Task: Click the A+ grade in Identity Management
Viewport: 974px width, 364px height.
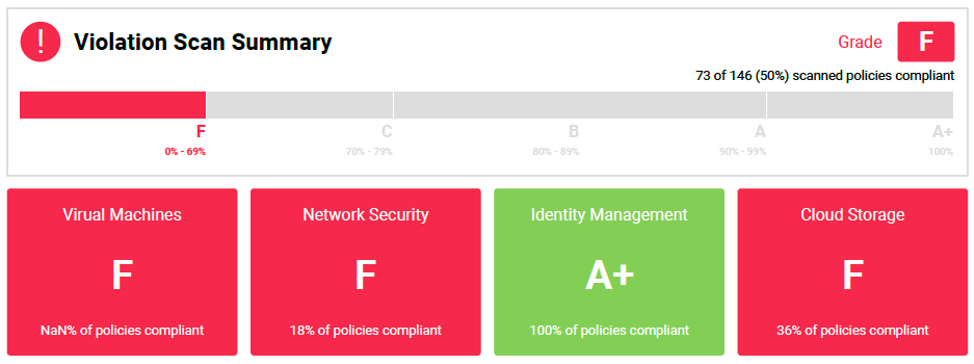Action: coord(609,275)
